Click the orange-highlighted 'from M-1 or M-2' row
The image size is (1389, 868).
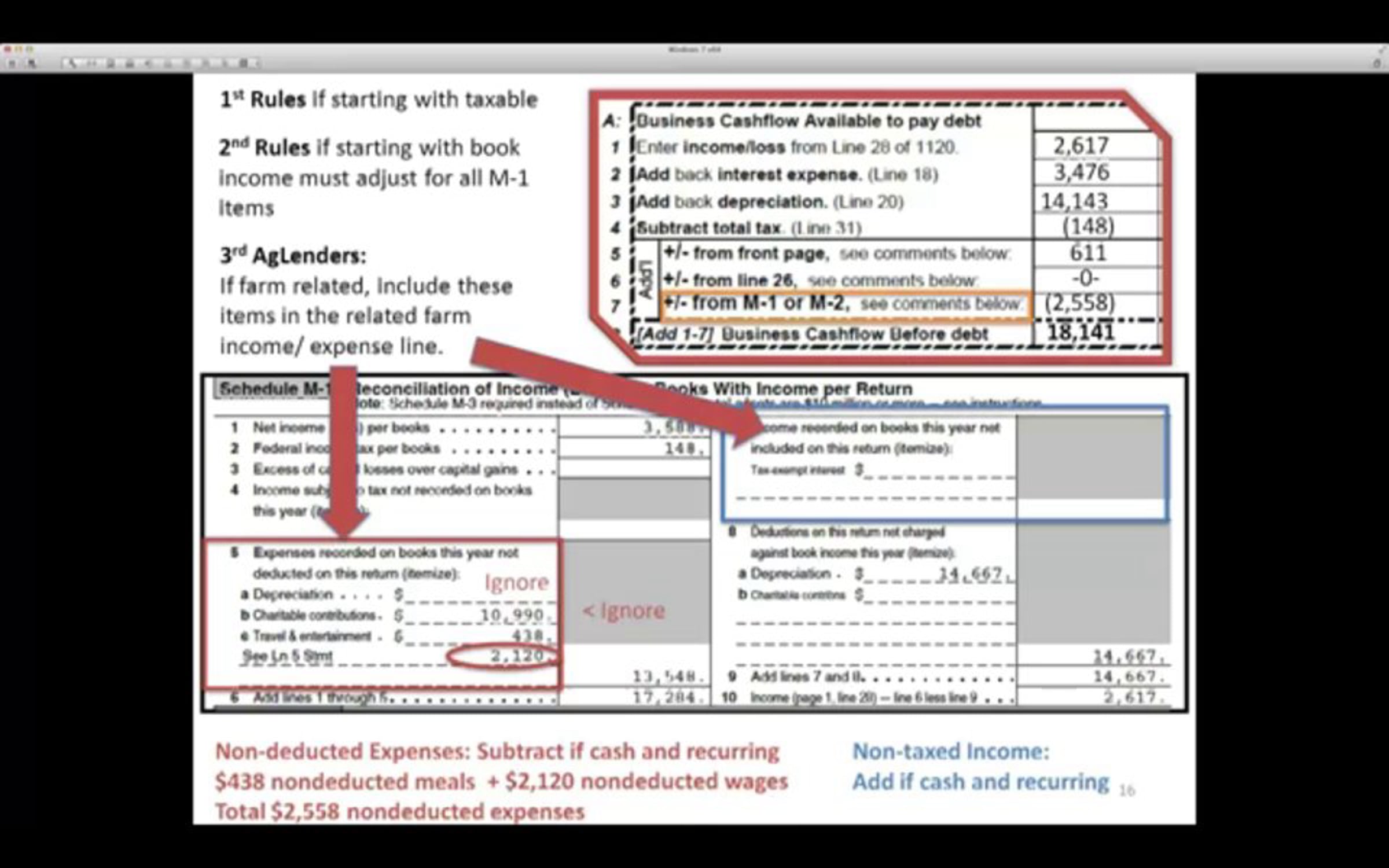click(x=844, y=304)
